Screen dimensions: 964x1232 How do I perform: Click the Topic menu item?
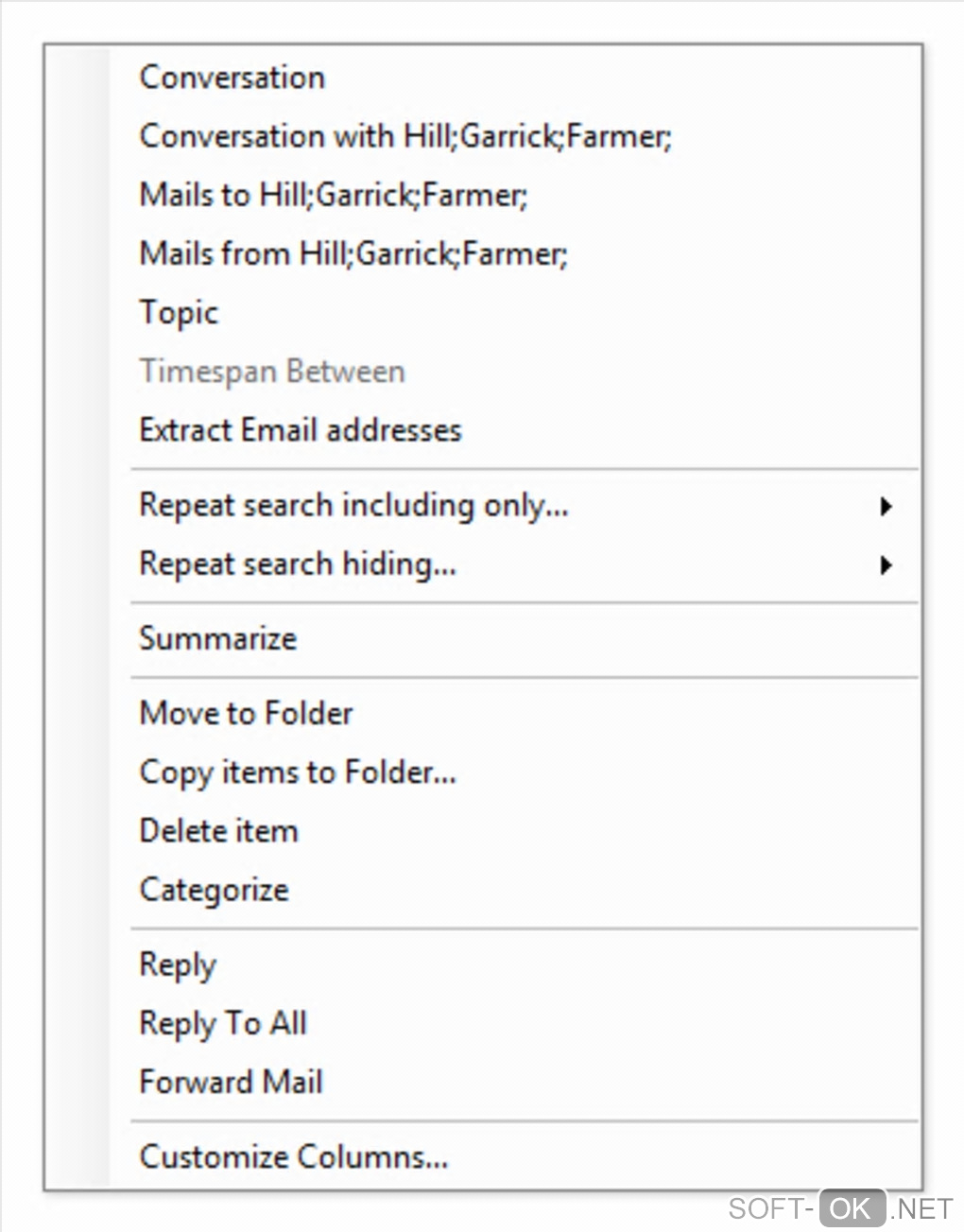[x=179, y=312]
